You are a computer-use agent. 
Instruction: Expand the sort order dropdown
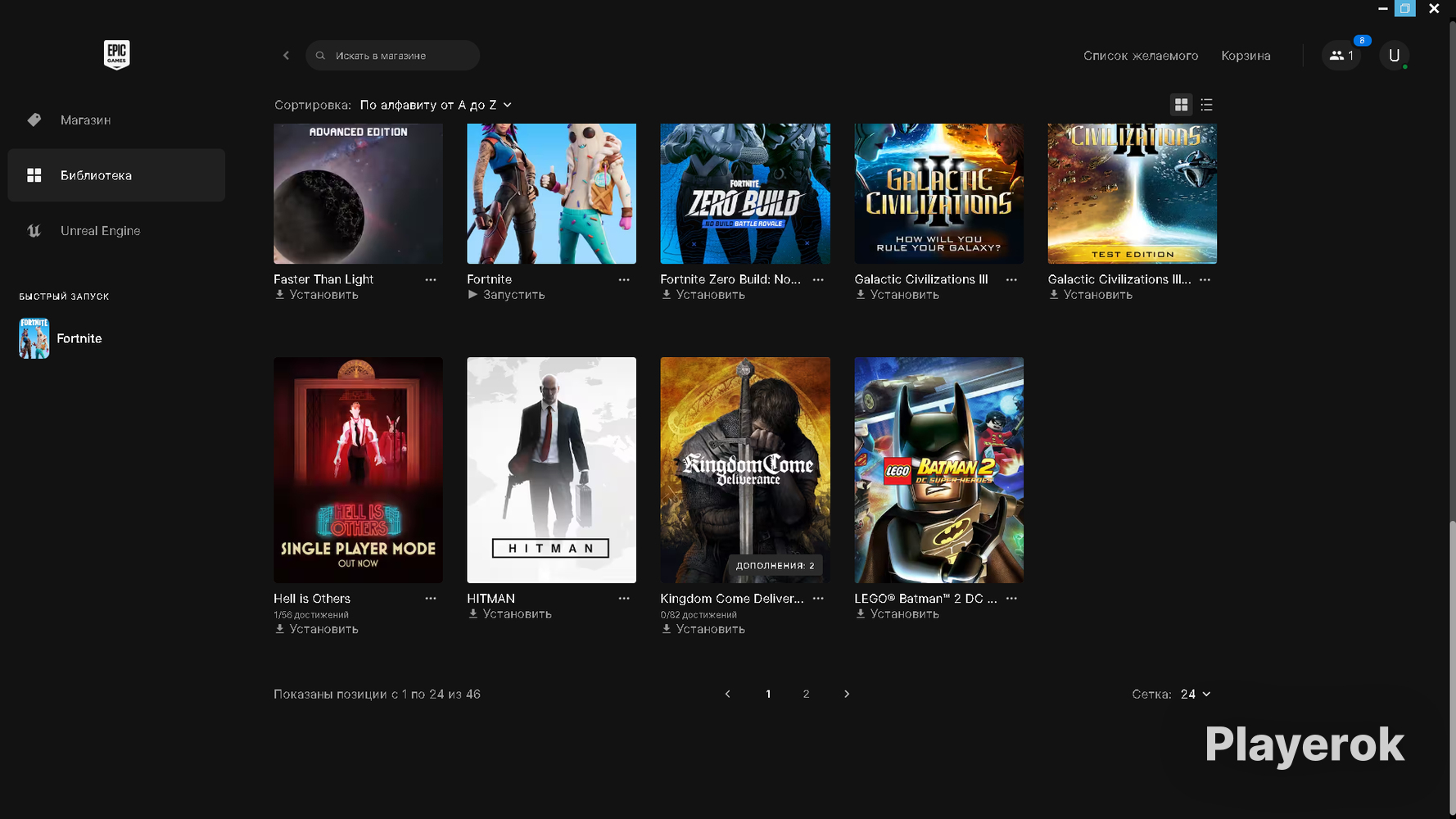[x=436, y=105]
